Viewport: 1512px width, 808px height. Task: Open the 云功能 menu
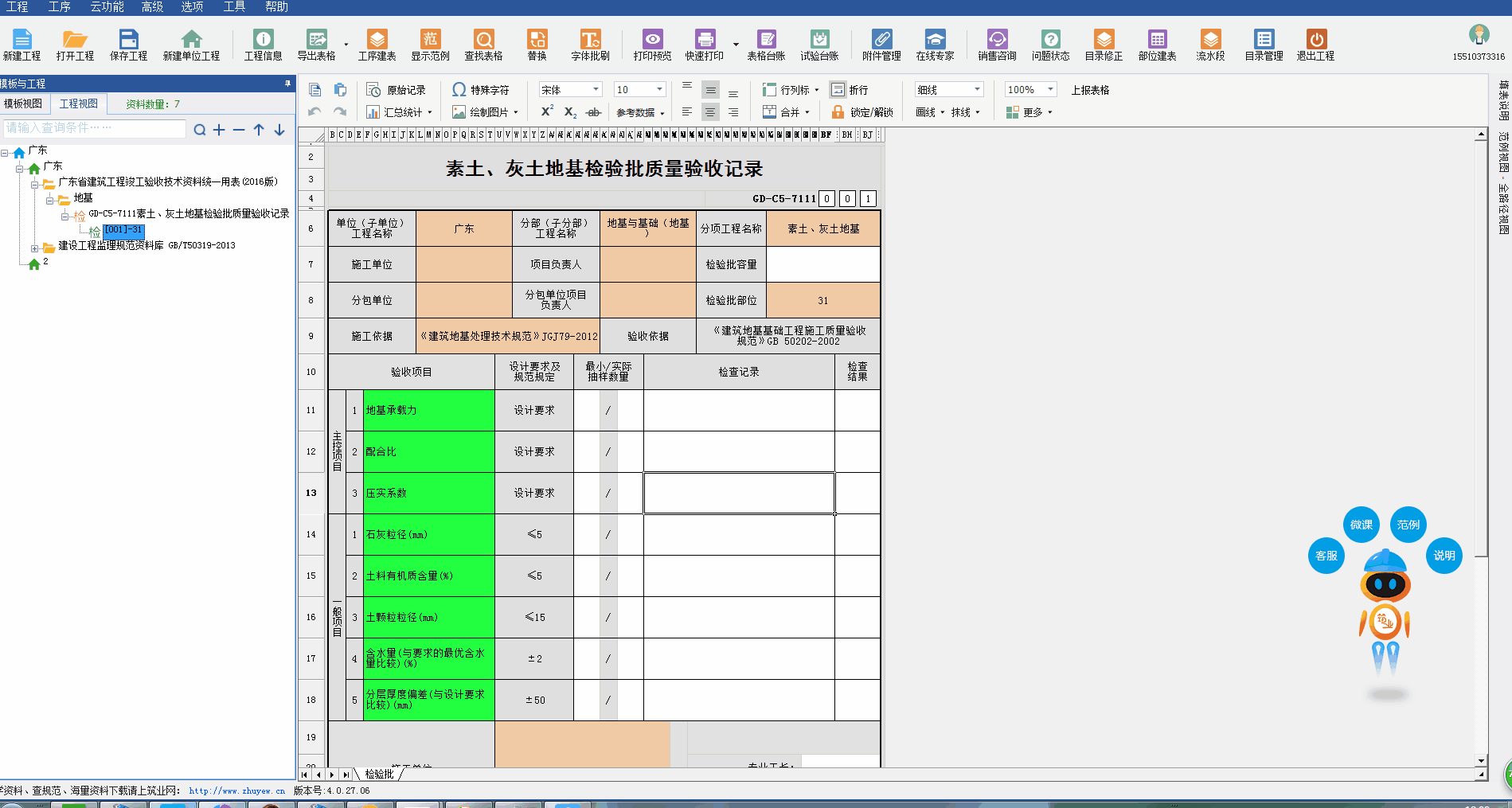pyautogui.click(x=107, y=7)
